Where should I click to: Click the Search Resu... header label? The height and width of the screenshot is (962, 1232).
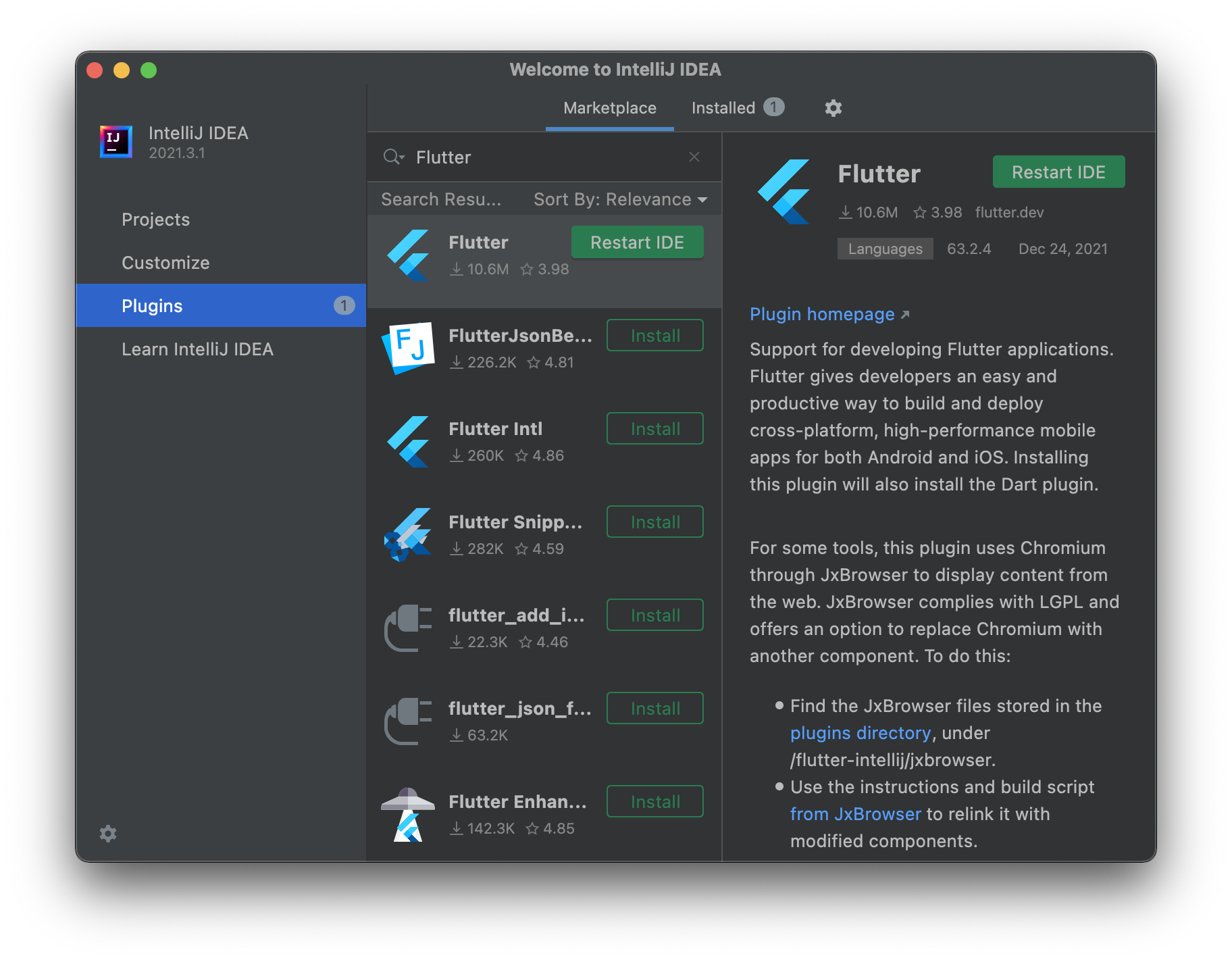click(x=441, y=199)
